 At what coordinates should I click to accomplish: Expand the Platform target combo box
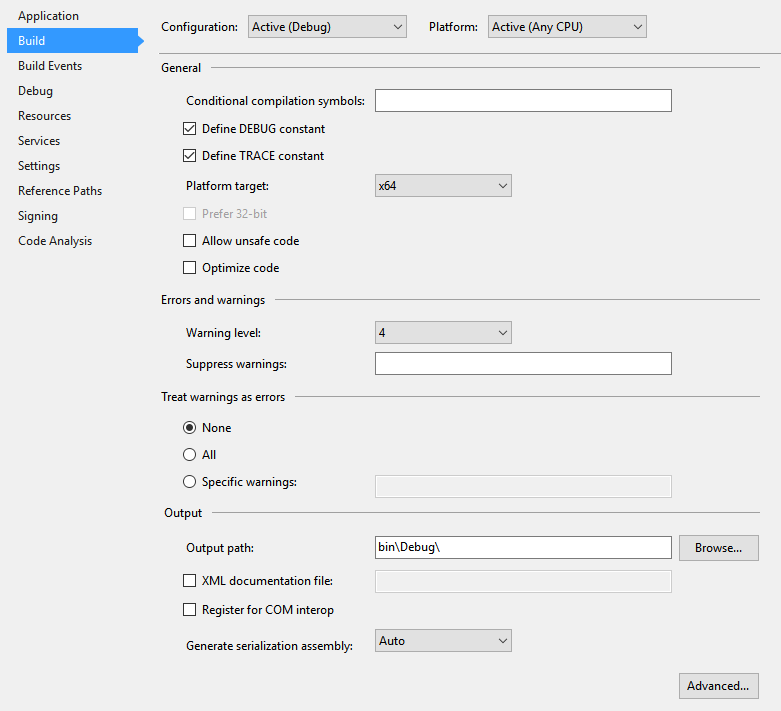coord(443,186)
